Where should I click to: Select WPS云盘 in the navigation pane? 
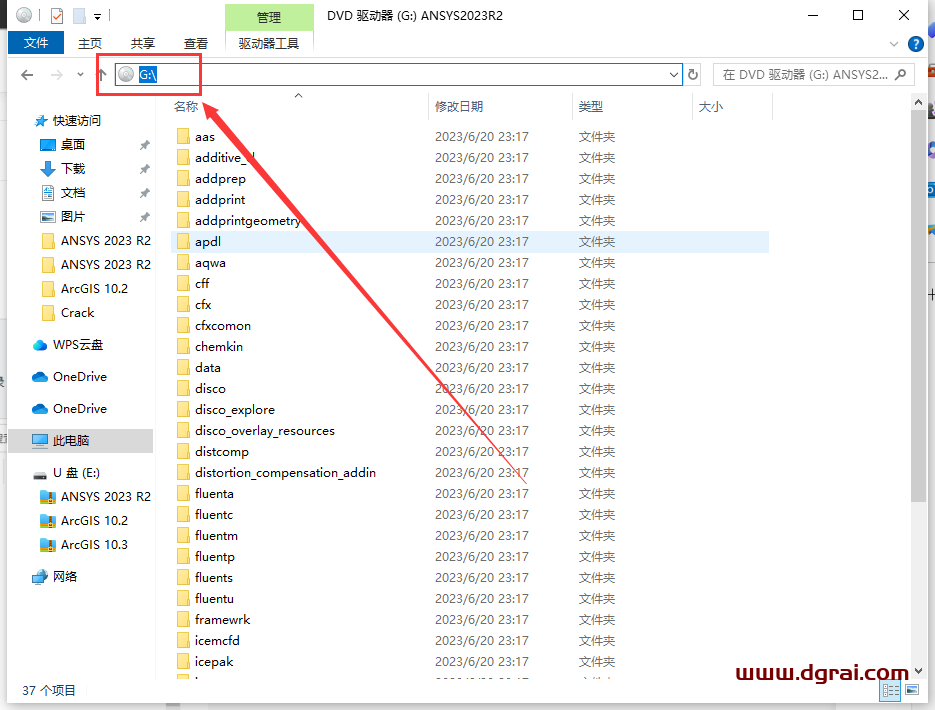click(78, 345)
